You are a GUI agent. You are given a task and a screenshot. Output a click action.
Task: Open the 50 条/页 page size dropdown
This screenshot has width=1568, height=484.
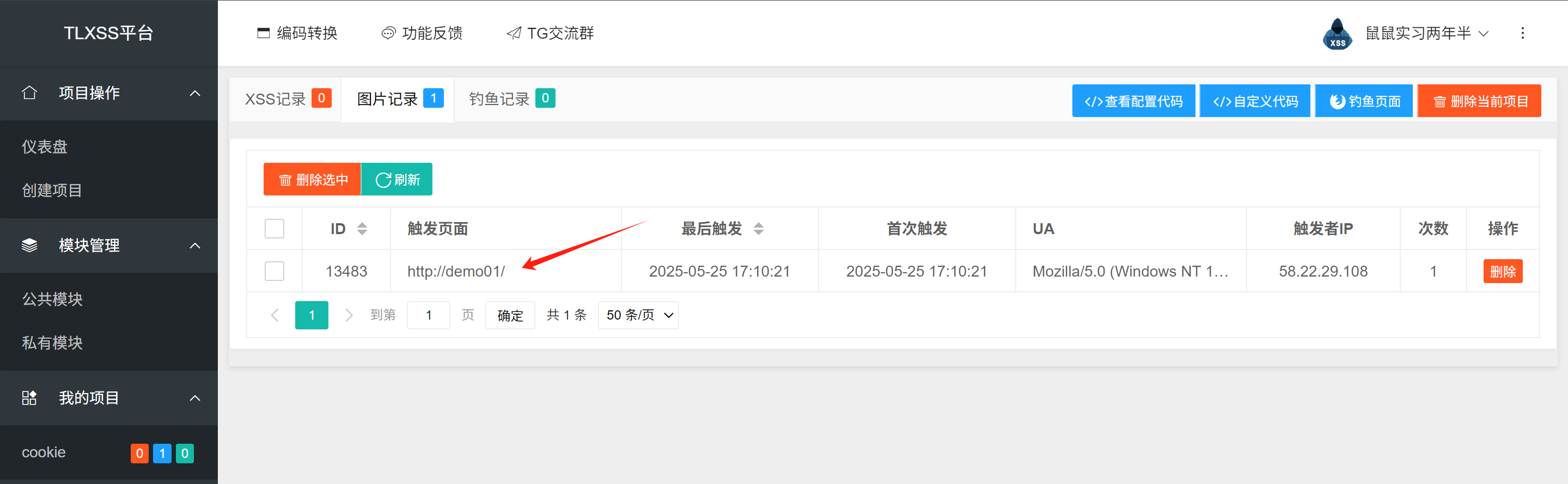pos(638,315)
